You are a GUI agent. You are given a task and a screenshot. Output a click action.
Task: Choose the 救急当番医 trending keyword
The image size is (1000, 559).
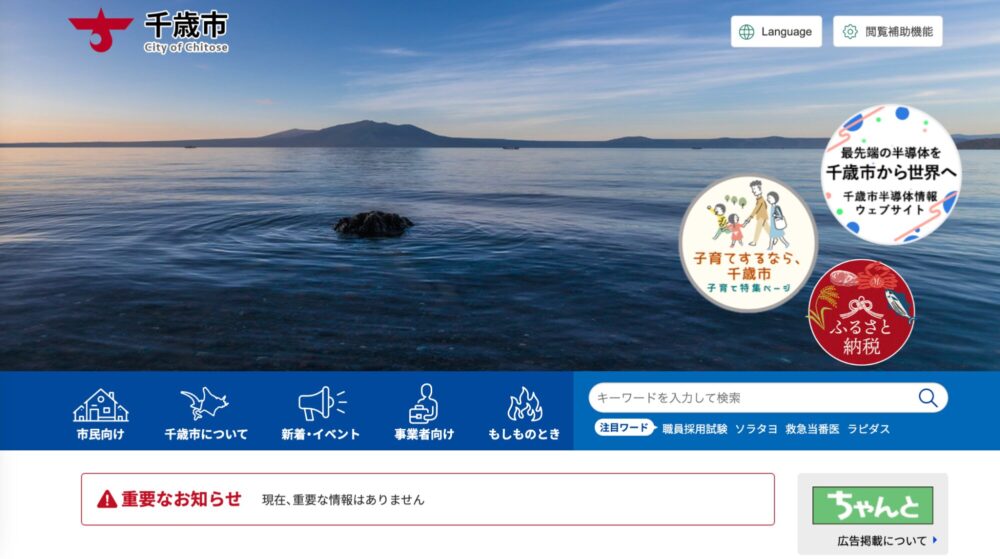coord(812,429)
